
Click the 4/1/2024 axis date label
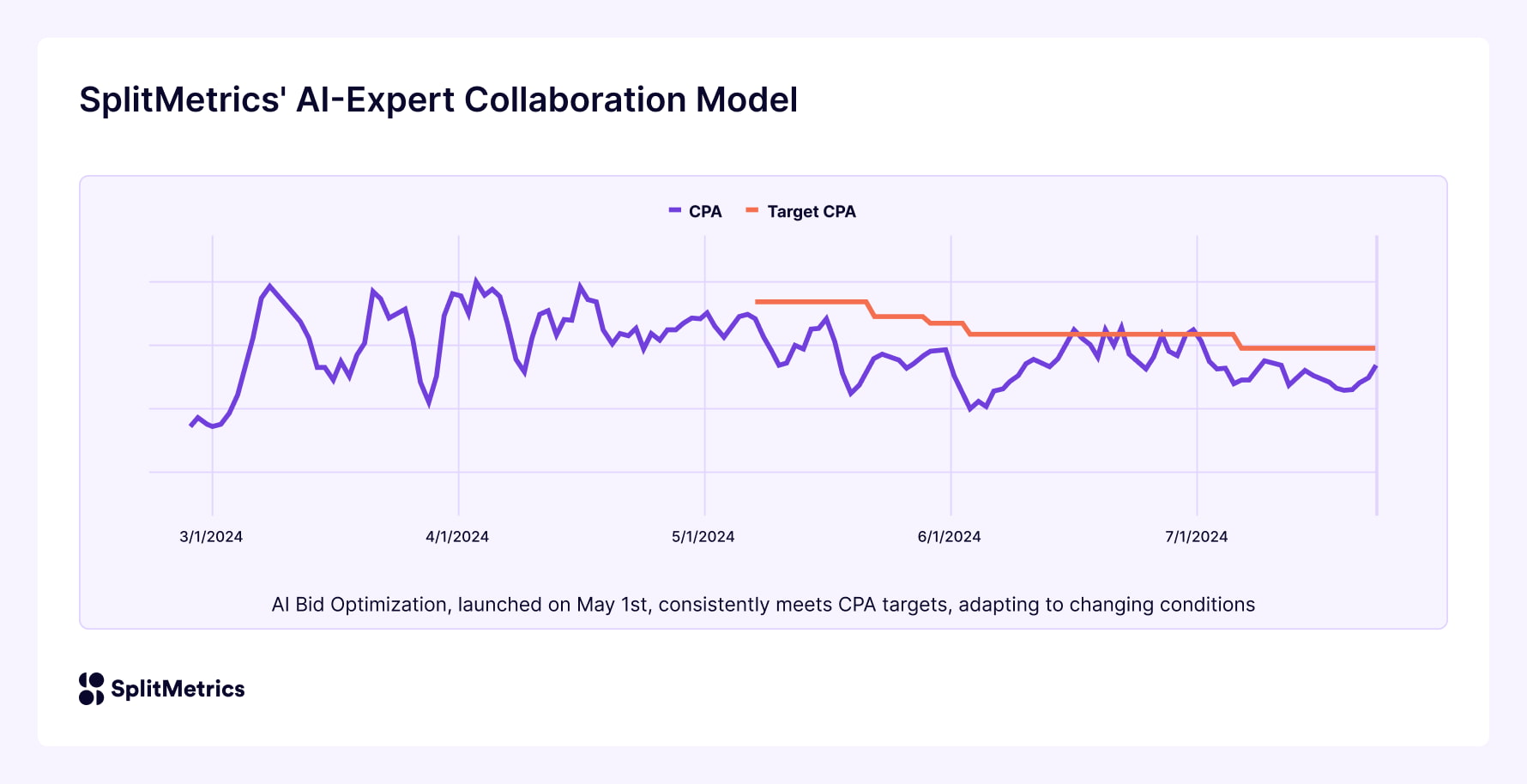coord(457,537)
